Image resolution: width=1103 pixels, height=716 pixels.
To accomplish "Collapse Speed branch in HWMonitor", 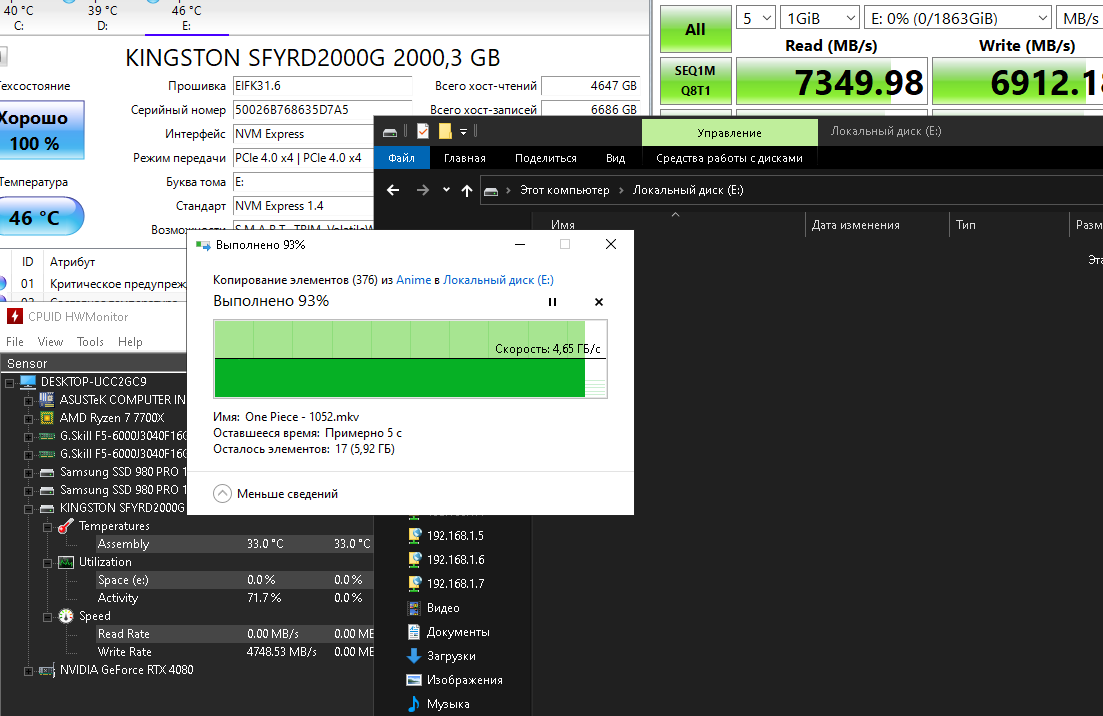I will click(x=48, y=617).
